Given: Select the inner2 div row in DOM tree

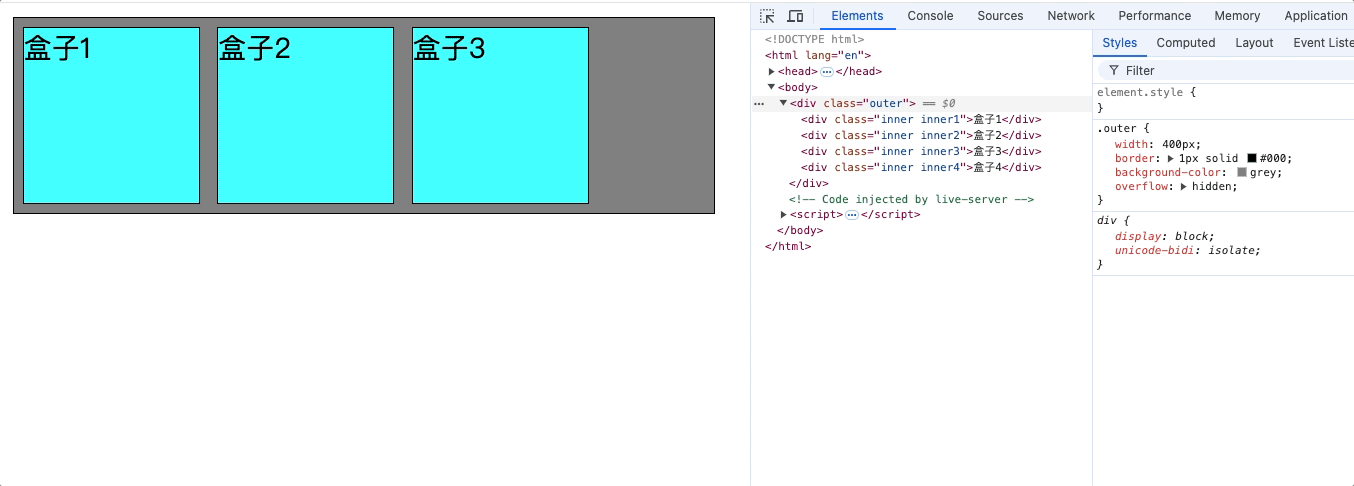Looking at the screenshot, I should 921,136.
